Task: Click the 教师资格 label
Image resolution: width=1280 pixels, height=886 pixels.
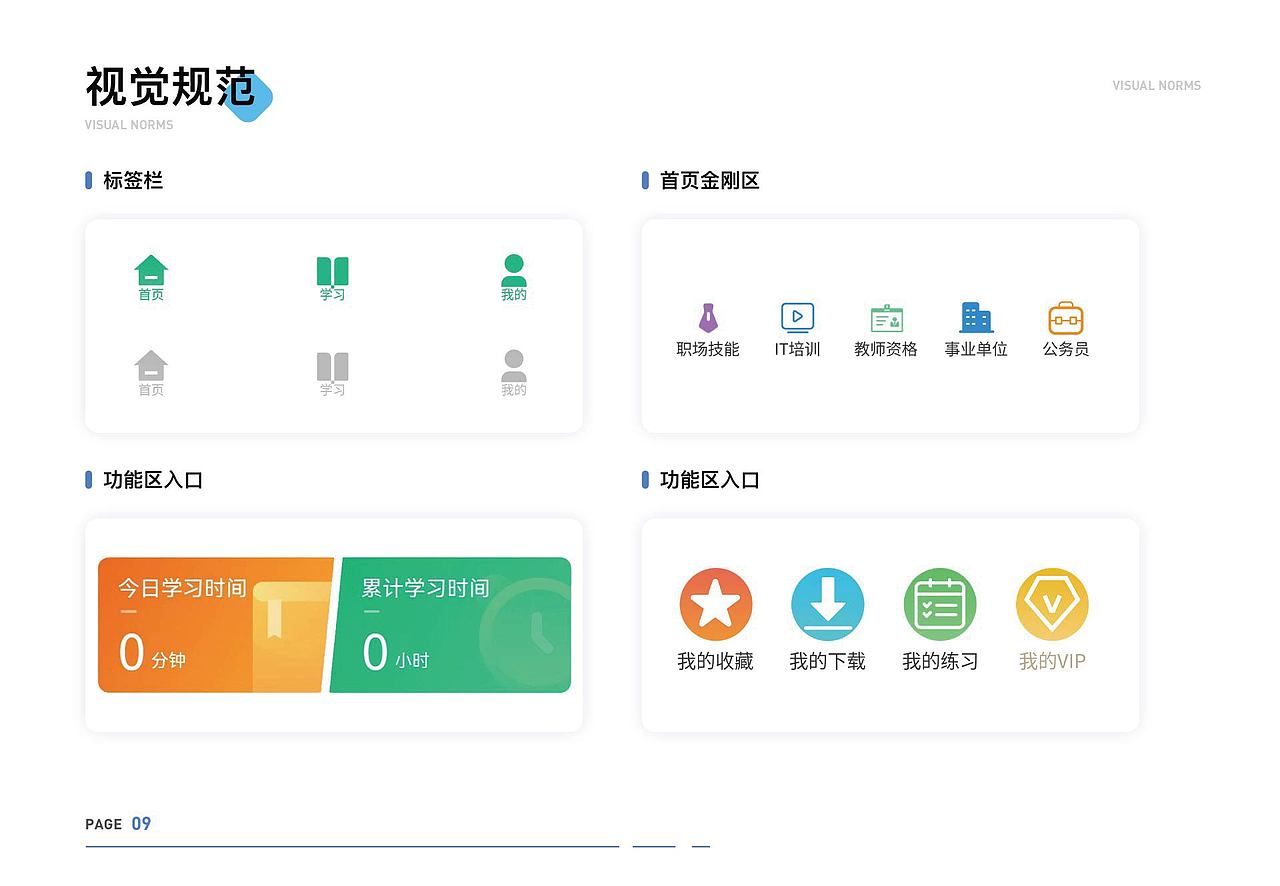Action: pos(886,349)
